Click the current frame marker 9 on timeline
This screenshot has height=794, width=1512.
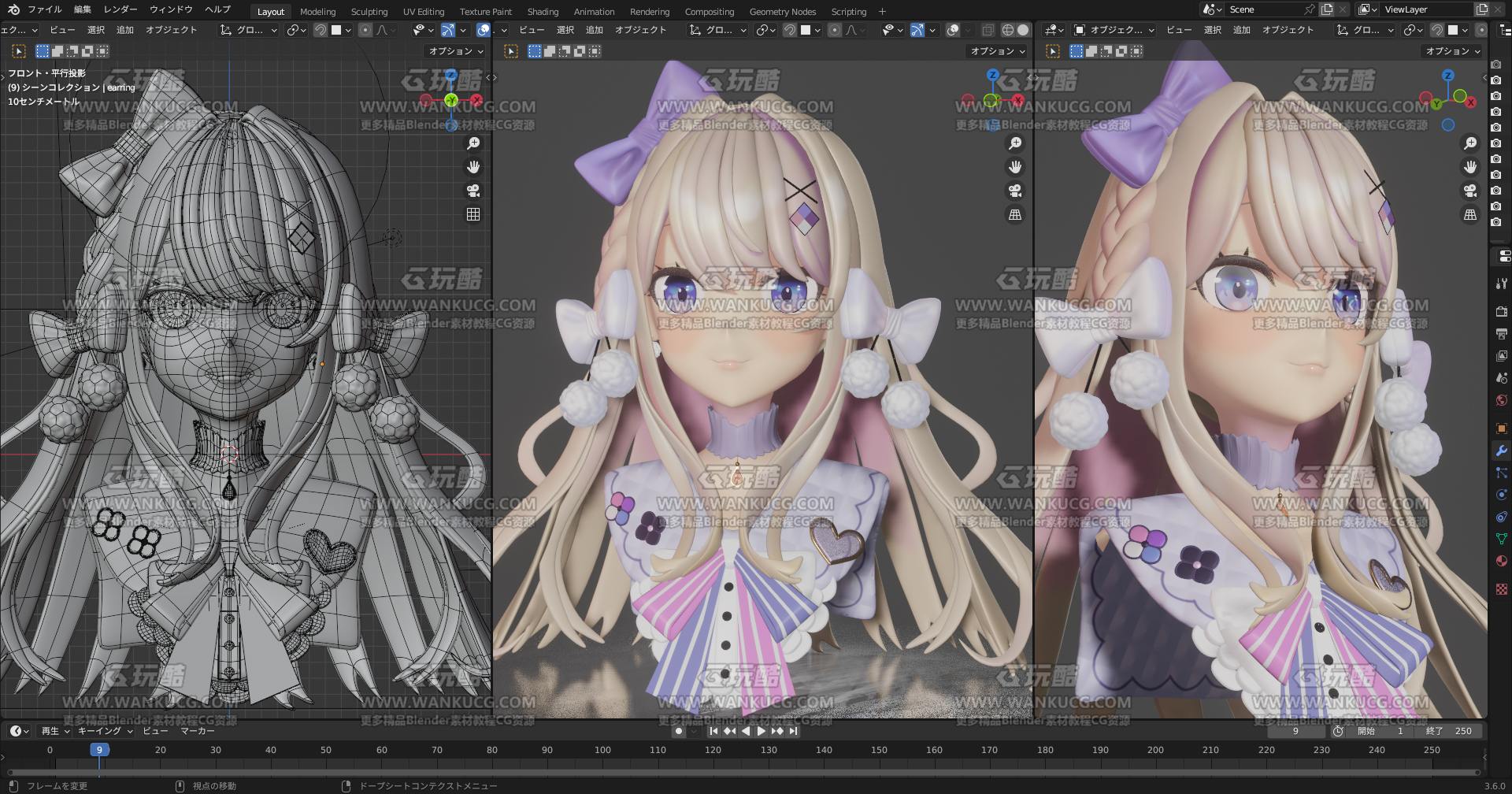(x=99, y=750)
